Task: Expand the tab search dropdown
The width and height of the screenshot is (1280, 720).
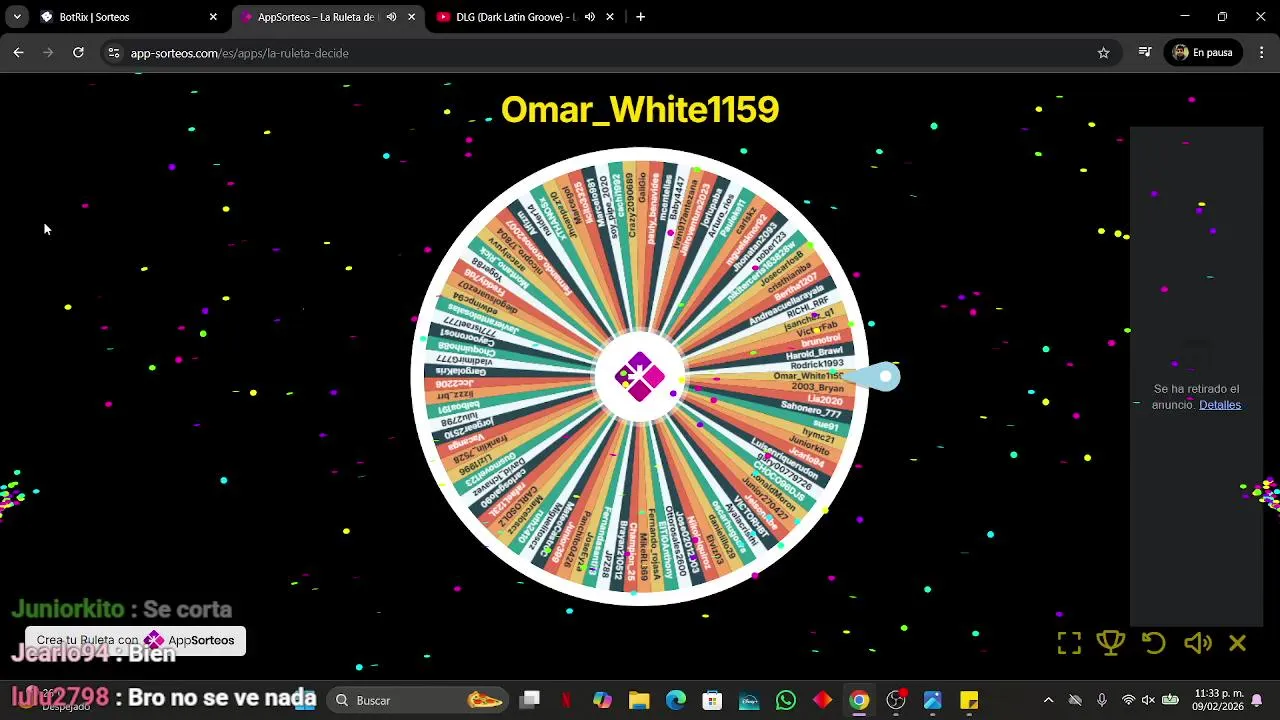Action: click(x=17, y=17)
